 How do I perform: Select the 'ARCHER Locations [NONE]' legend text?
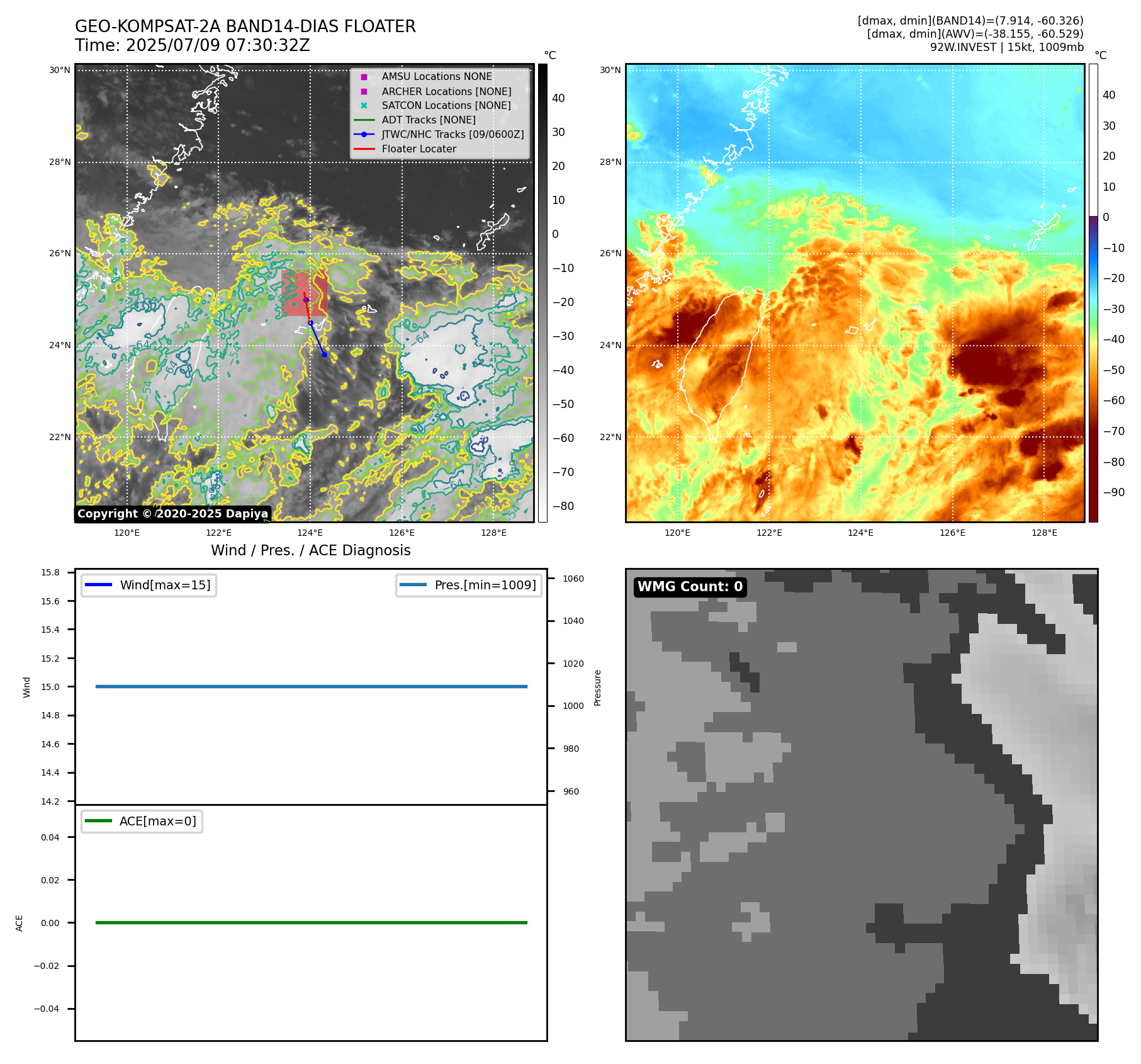pyautogui.click(x=446, y=91)
